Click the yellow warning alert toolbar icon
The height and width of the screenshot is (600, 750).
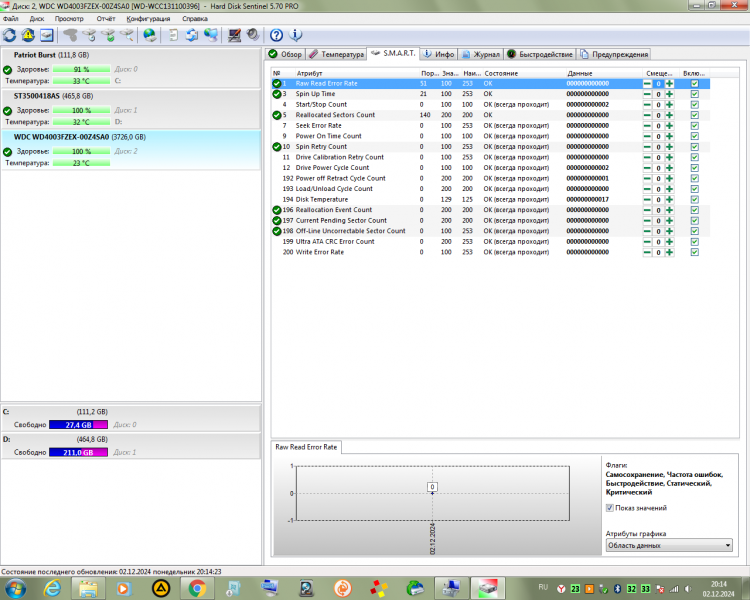(28, 35)
